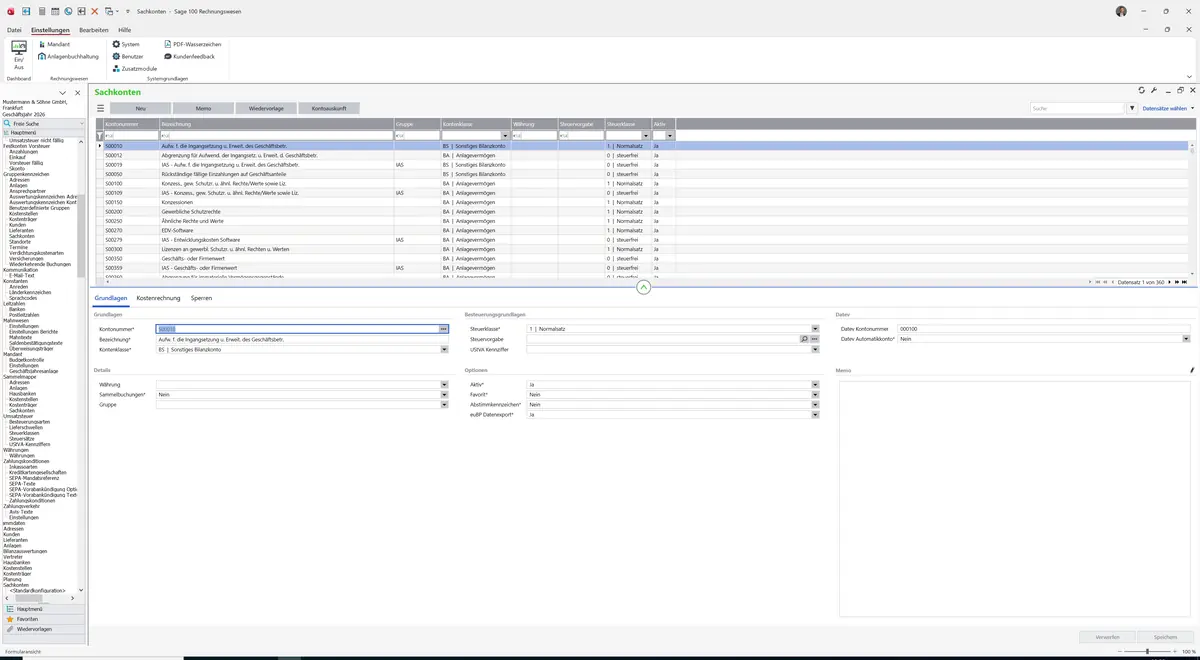
Task: Open the Bearbeiten menu
Action: pyautogui.click(x=94, y=30)
